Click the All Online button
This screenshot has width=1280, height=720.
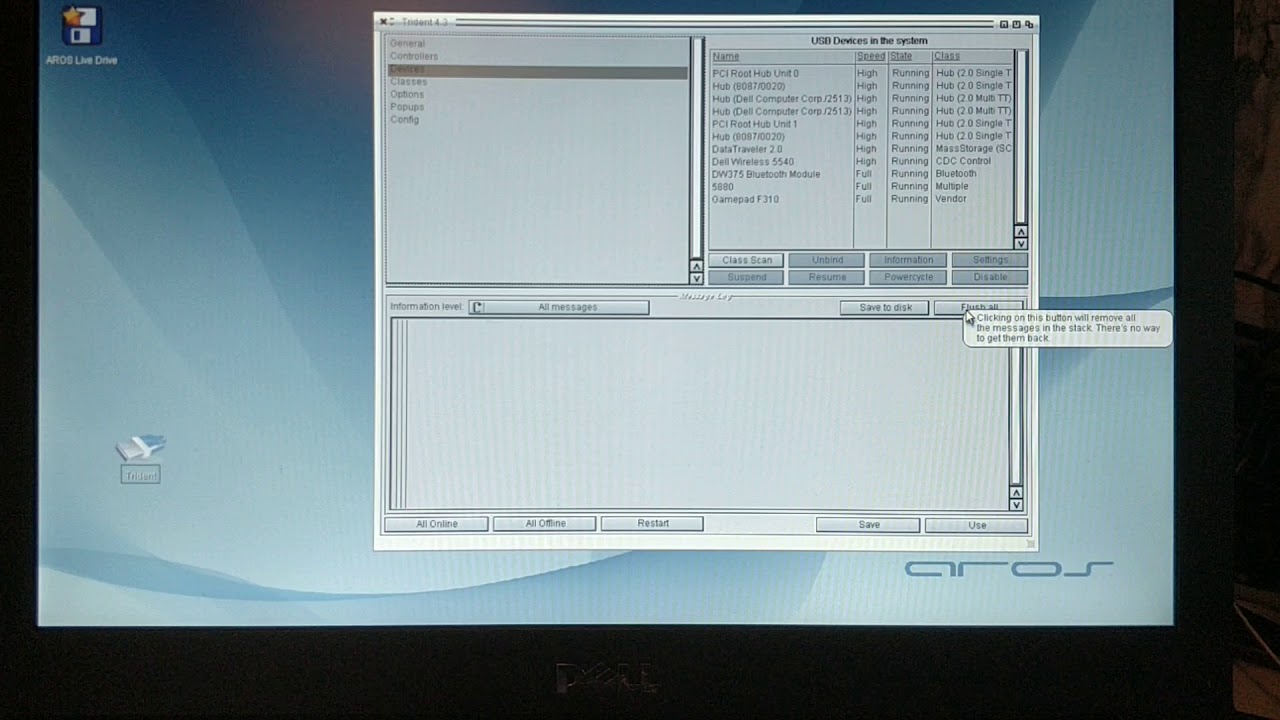(437, 524)
